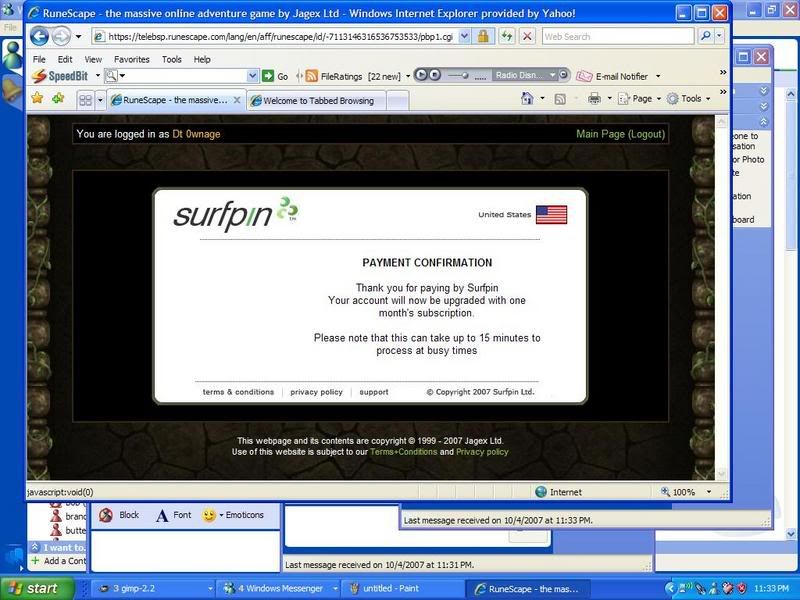Click the search magnifier button
The width and height of the screenshot is (800, 600).
(x=706, y=36)
